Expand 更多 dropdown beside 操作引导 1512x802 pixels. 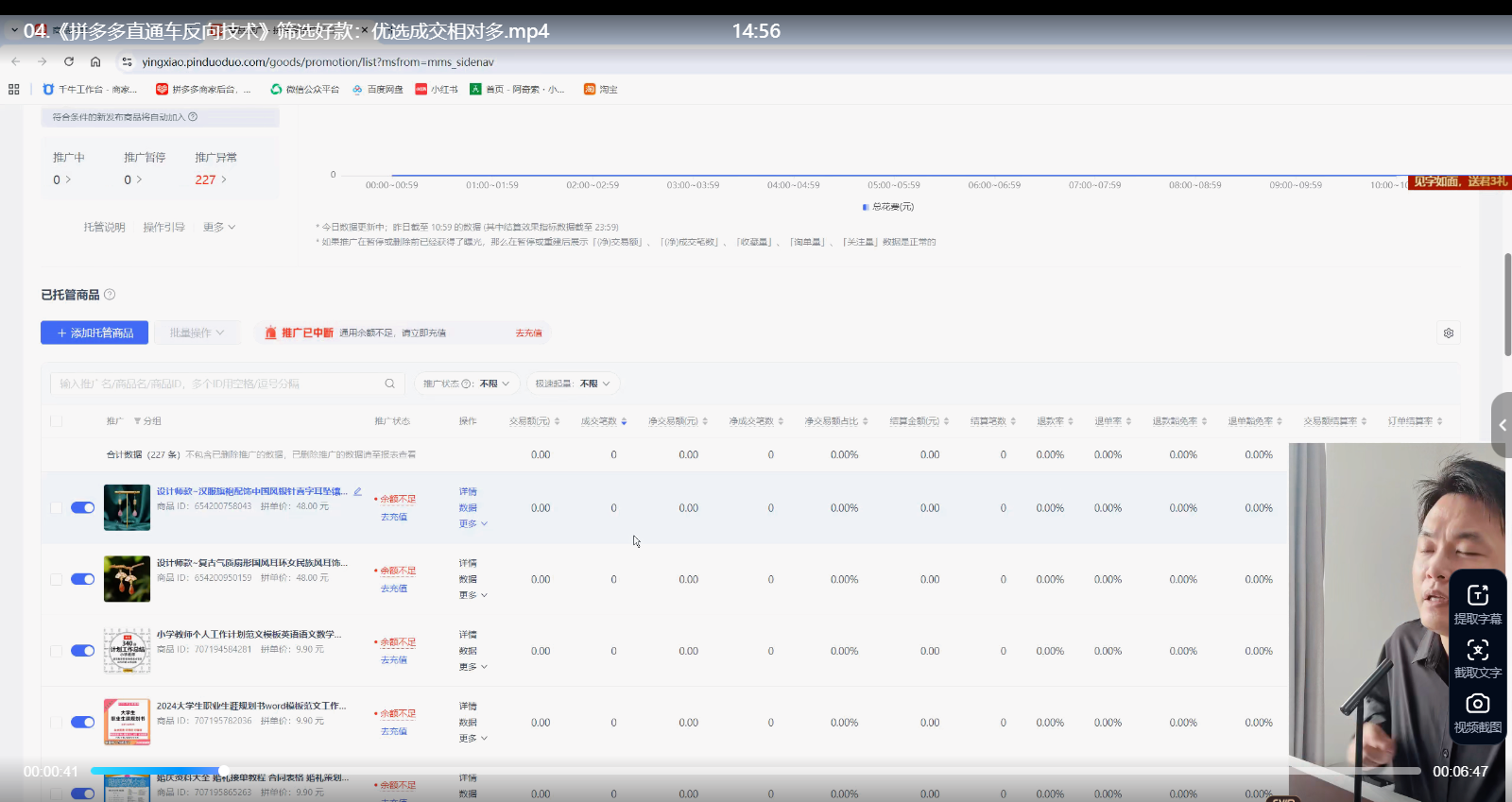coord(219,228)
